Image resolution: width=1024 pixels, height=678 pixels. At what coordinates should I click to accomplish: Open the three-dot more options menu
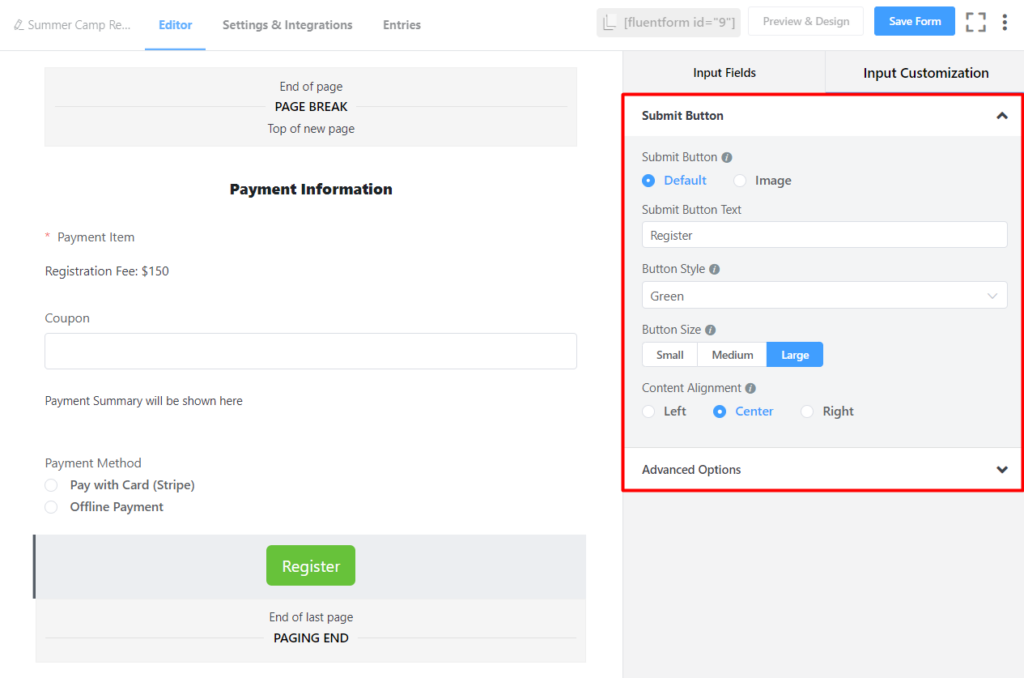tap(1004, 22)
